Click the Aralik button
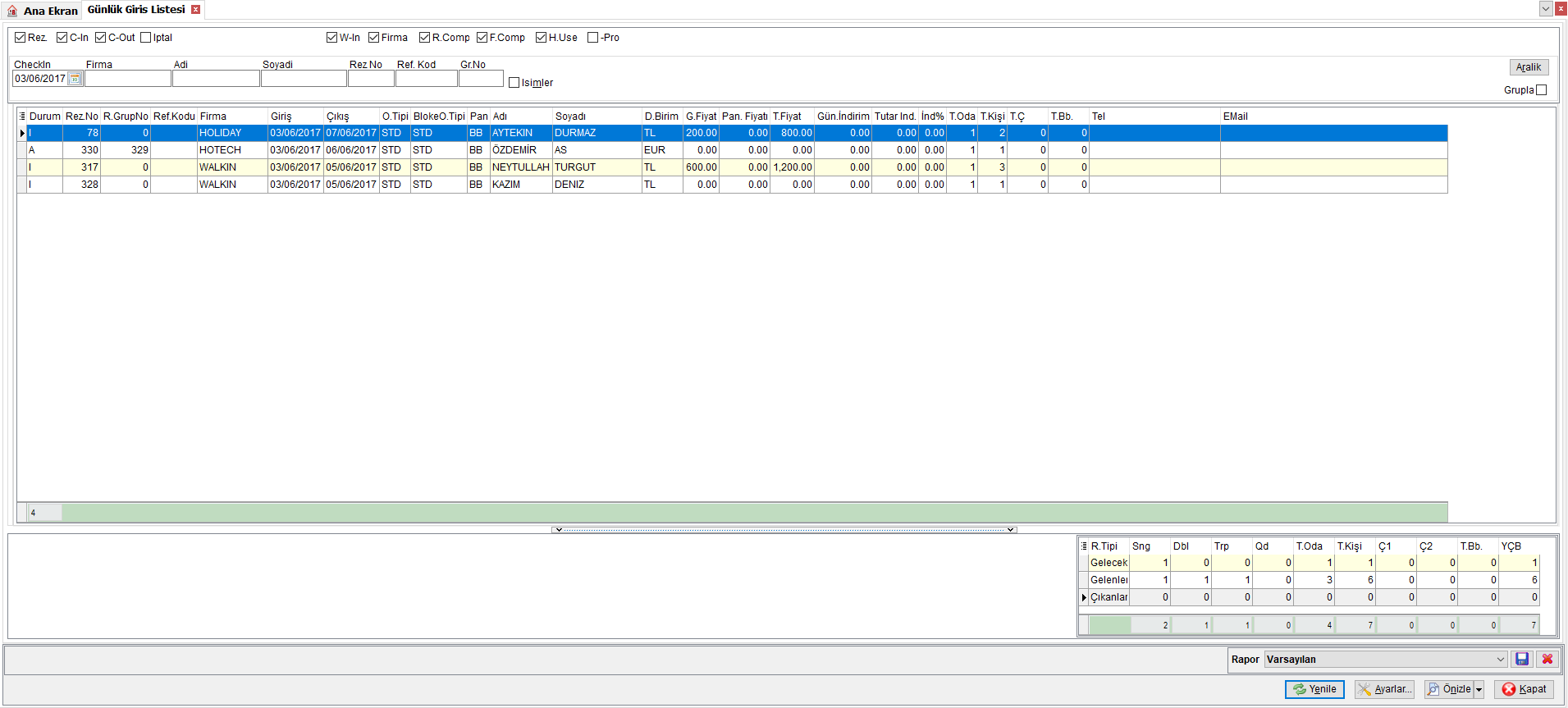This screenshot has height=708, width=1568. pyautogui.click(x=1529, y=67)
